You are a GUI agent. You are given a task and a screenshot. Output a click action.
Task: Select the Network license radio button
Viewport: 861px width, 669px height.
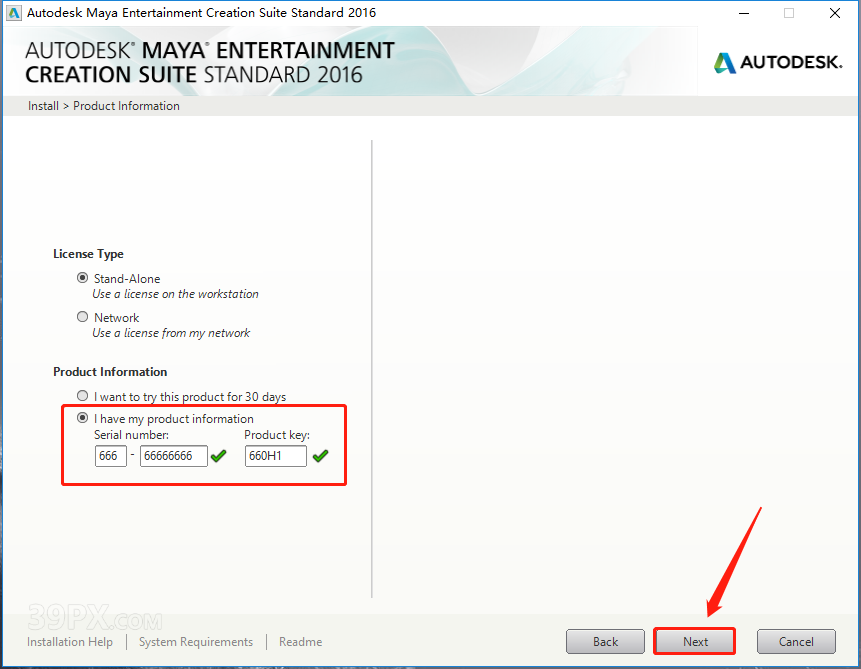pos(82,317)
